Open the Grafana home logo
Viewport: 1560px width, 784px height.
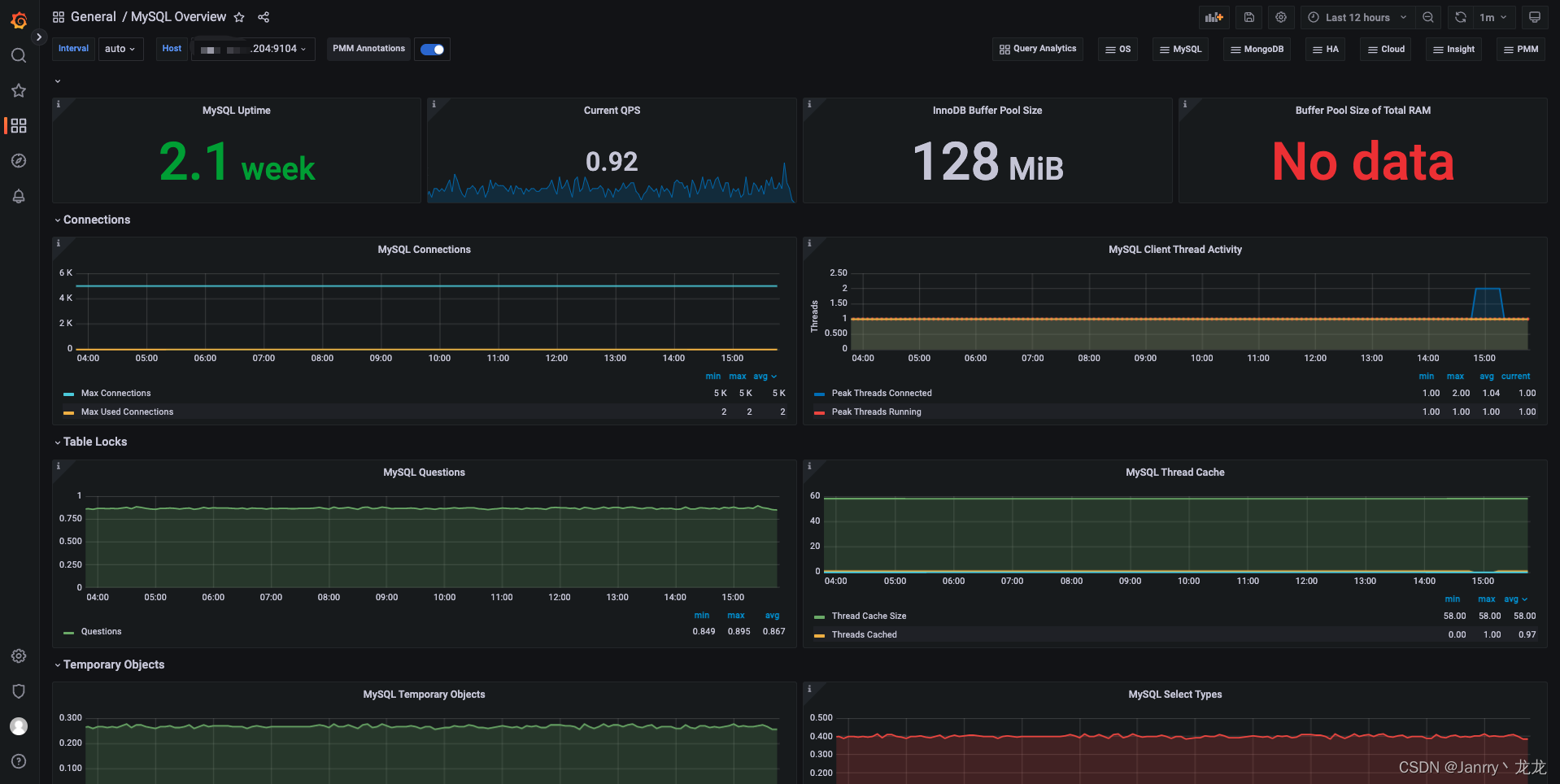point(19,20)
